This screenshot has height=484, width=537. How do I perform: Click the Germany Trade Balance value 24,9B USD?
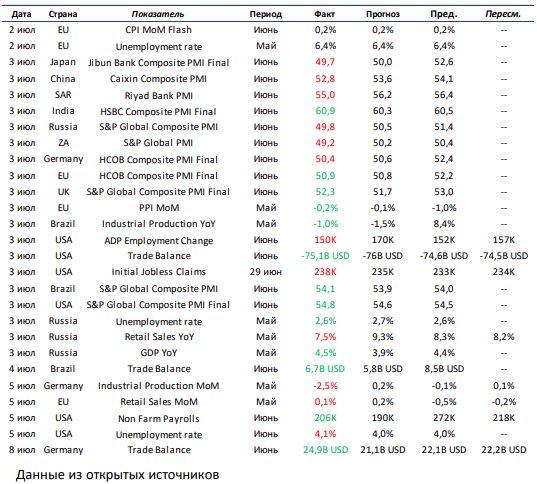pos(325,450)
